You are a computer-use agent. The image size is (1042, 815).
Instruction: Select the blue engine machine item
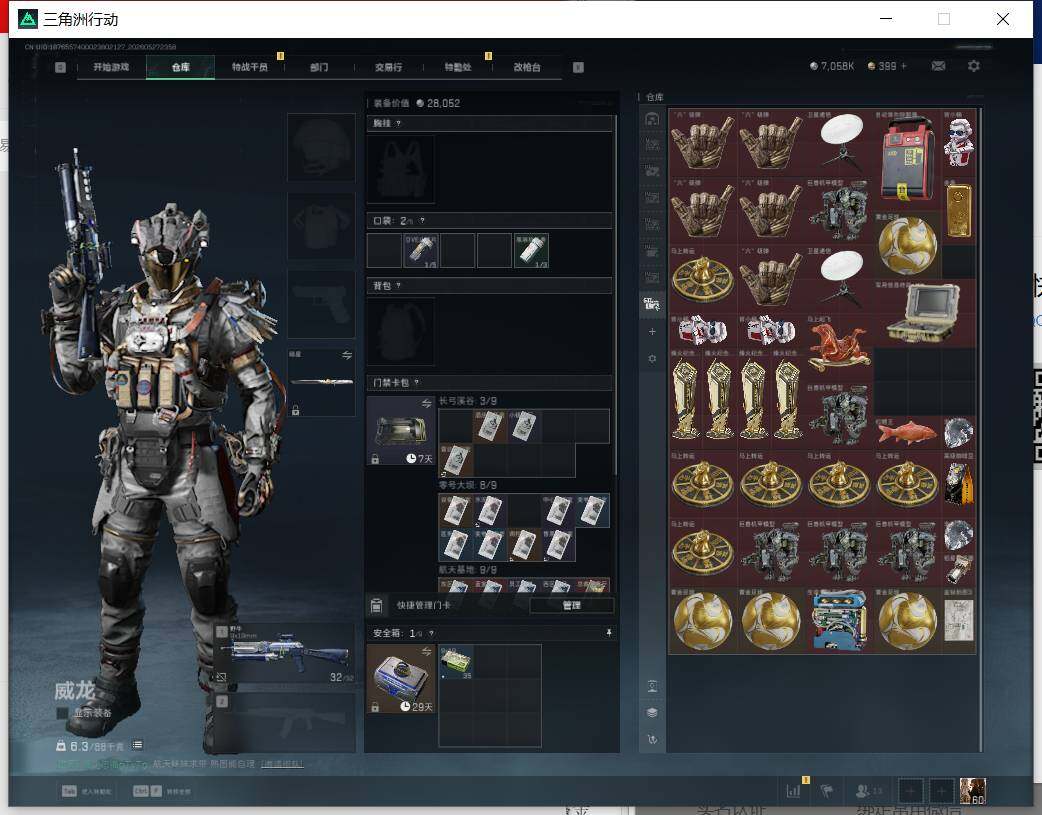click(839, 620)
